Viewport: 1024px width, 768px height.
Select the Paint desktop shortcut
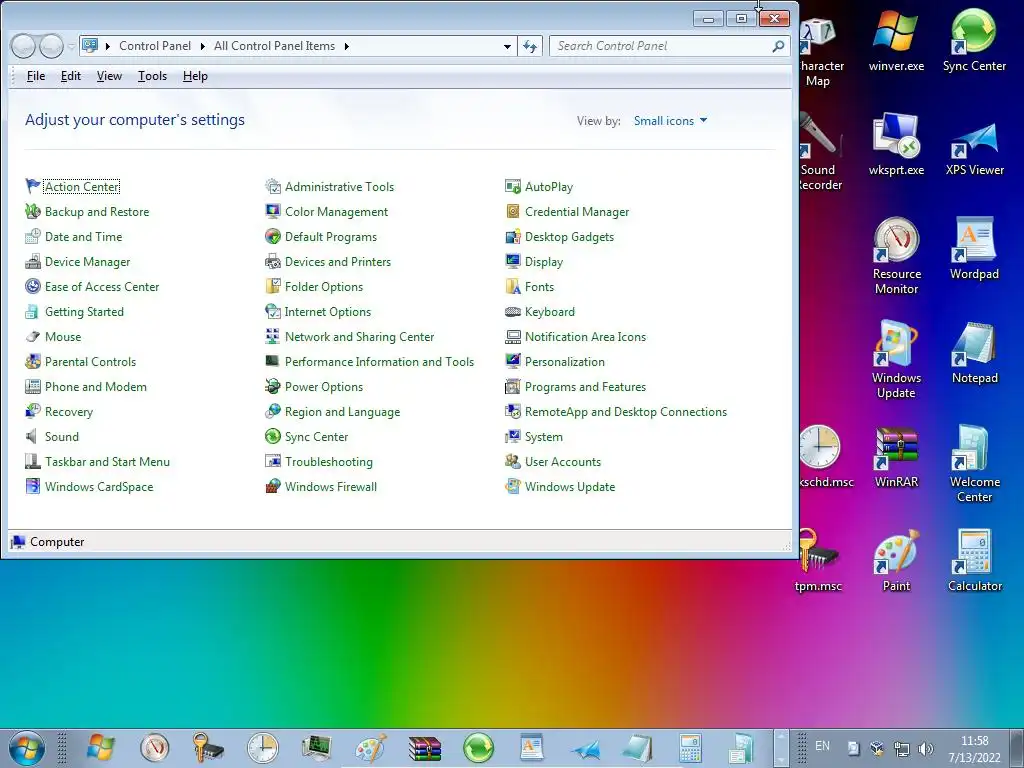point(897,560)
